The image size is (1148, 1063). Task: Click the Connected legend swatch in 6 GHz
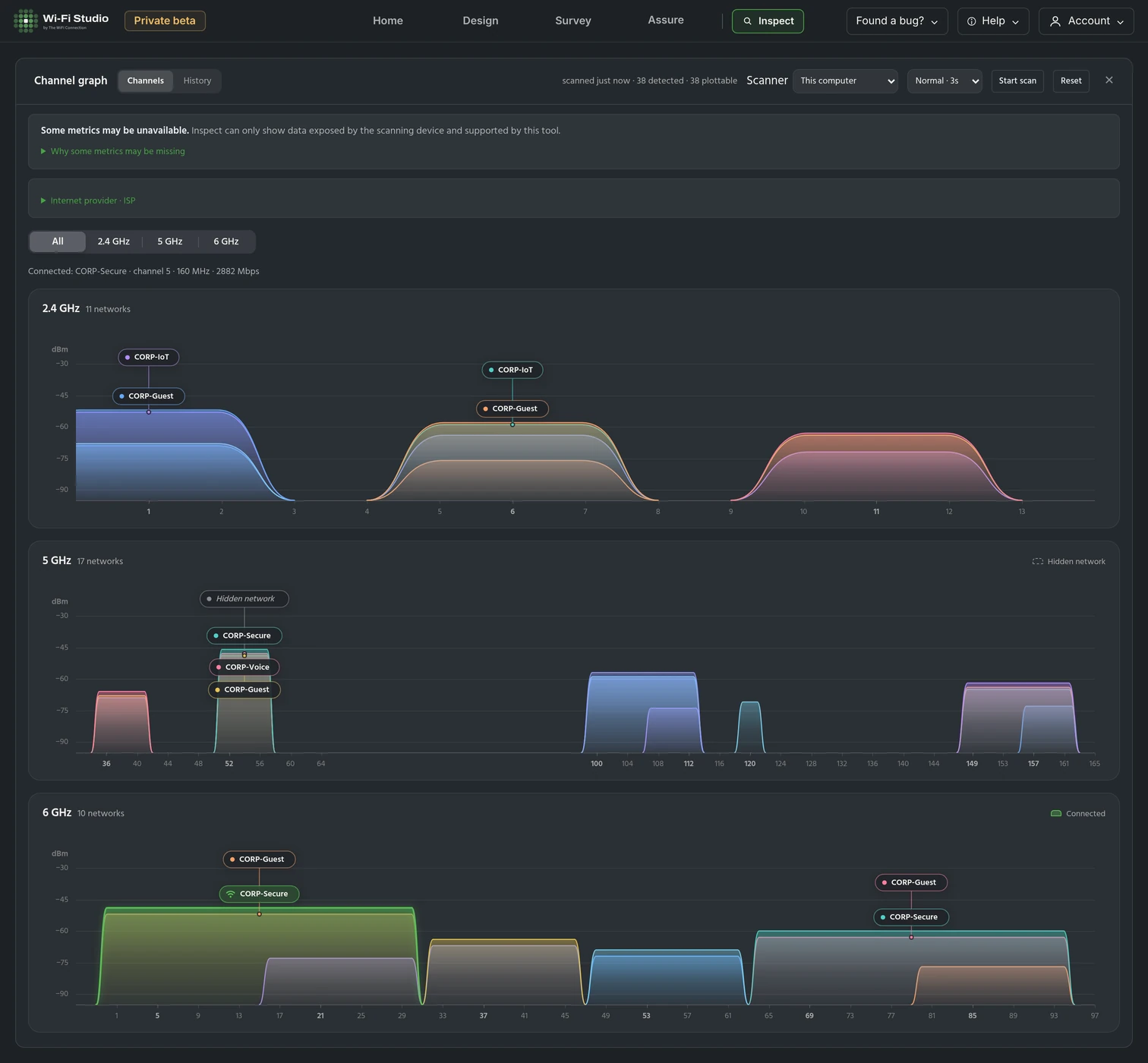(1055, 813)
